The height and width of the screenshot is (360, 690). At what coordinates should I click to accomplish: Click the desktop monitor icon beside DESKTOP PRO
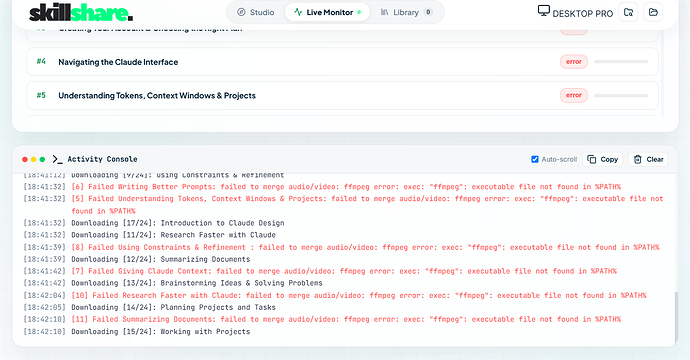coord(543,11)
